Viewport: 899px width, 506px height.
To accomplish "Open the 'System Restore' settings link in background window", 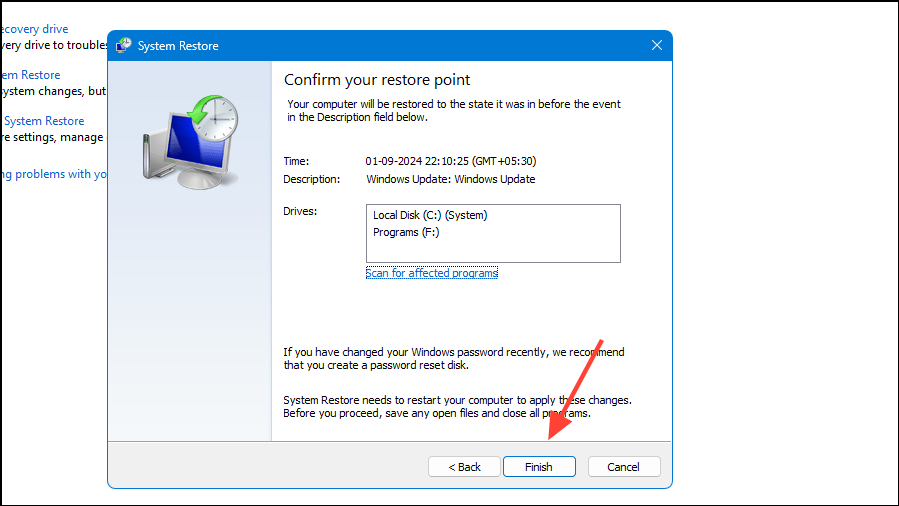I will click(x=44, y=121).
